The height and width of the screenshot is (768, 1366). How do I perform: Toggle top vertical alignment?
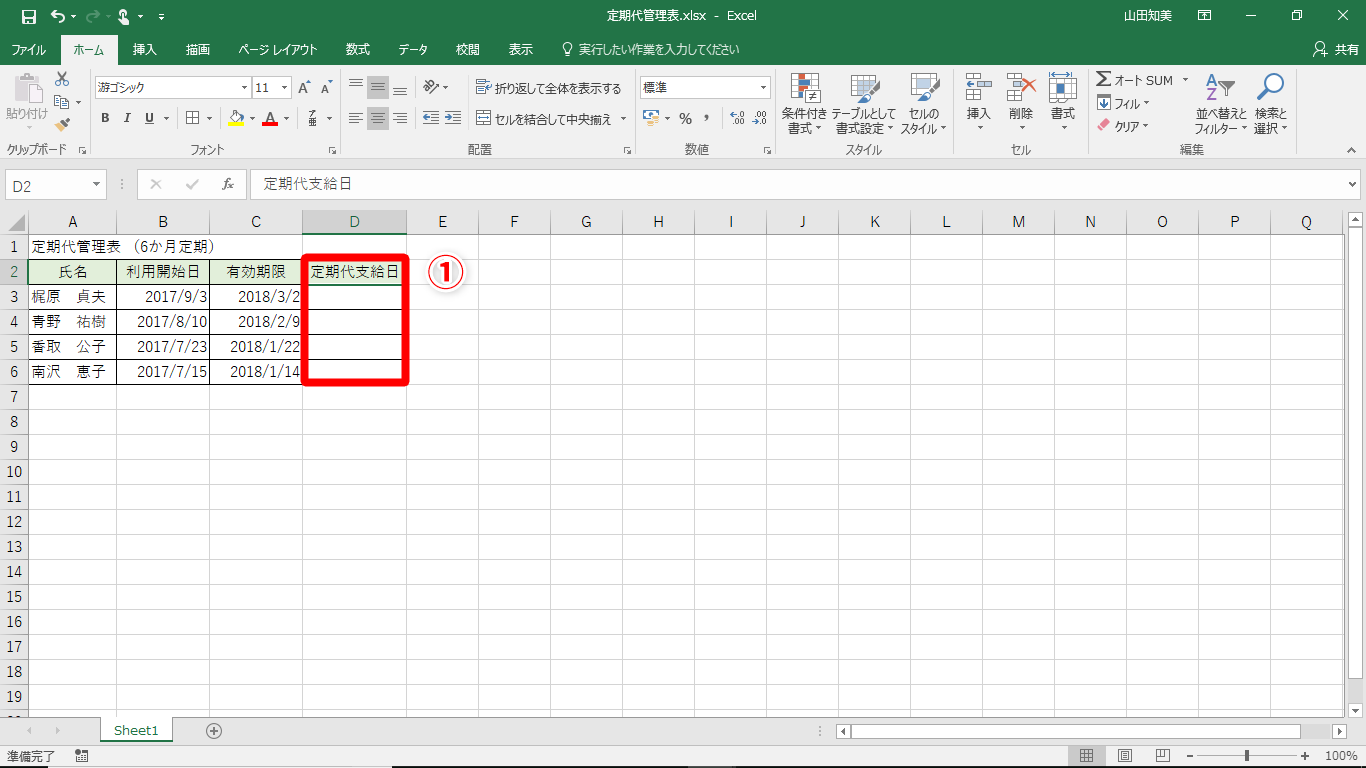(355, 87)
